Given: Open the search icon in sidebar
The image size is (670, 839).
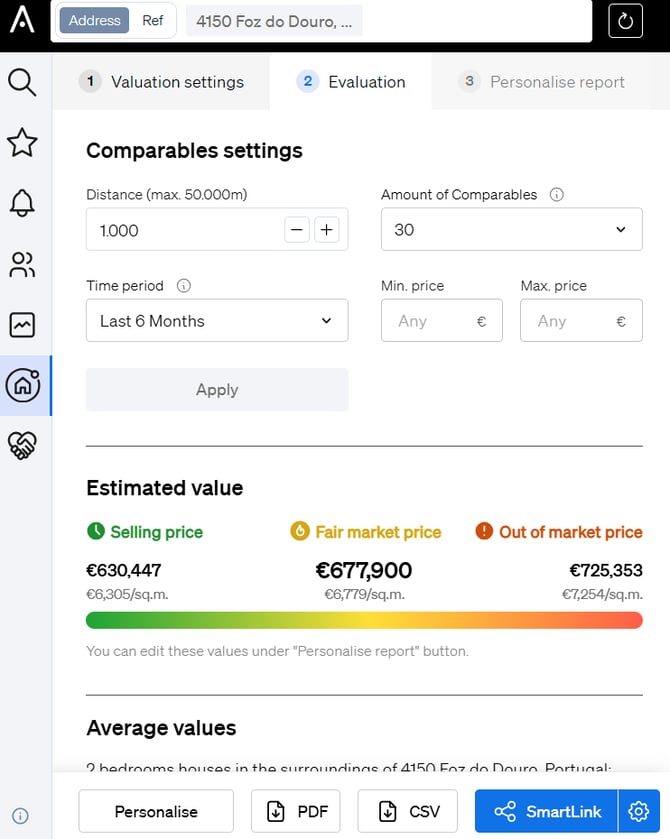Looking at the screenshot, I should click(x=22, y=82).
